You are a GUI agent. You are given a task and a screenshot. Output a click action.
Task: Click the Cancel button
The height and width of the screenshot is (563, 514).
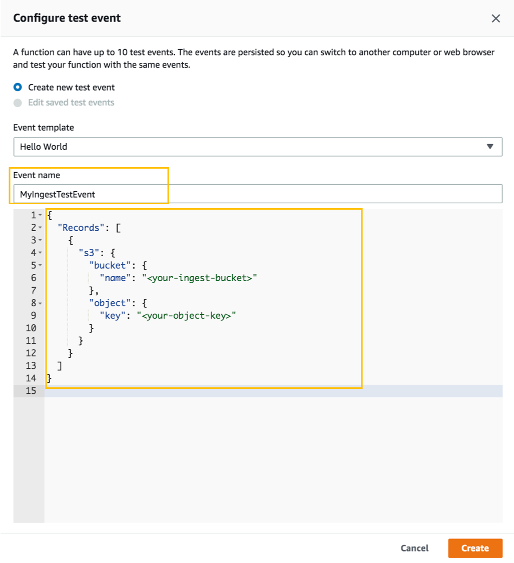pos(415,548)
